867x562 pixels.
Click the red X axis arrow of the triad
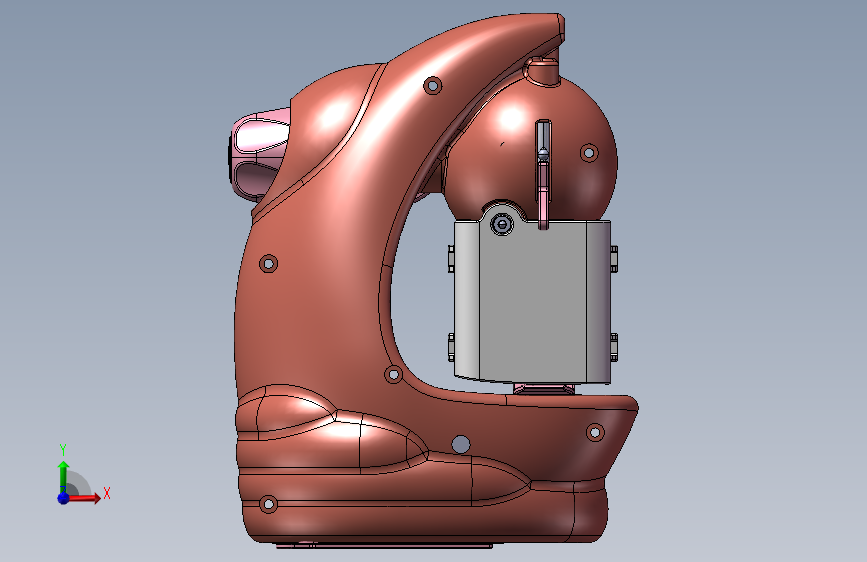pos(83,498)
